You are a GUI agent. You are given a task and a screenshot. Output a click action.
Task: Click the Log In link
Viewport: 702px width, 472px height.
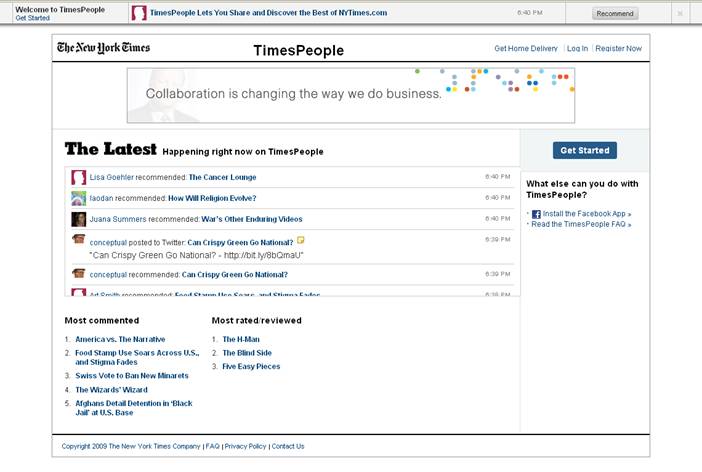[x=577, y=48]
